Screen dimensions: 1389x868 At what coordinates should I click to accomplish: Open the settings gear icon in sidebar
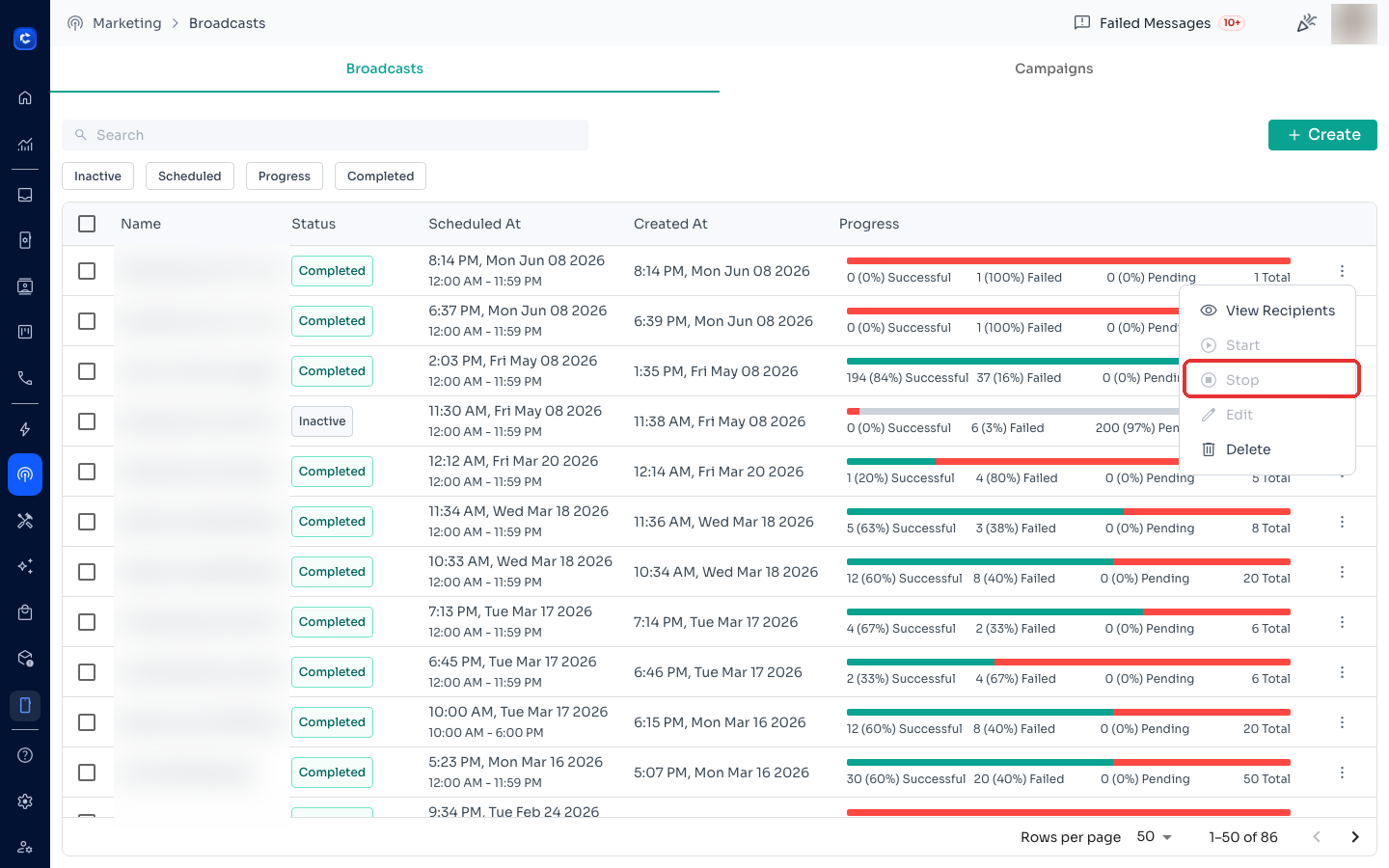point(25,801)
